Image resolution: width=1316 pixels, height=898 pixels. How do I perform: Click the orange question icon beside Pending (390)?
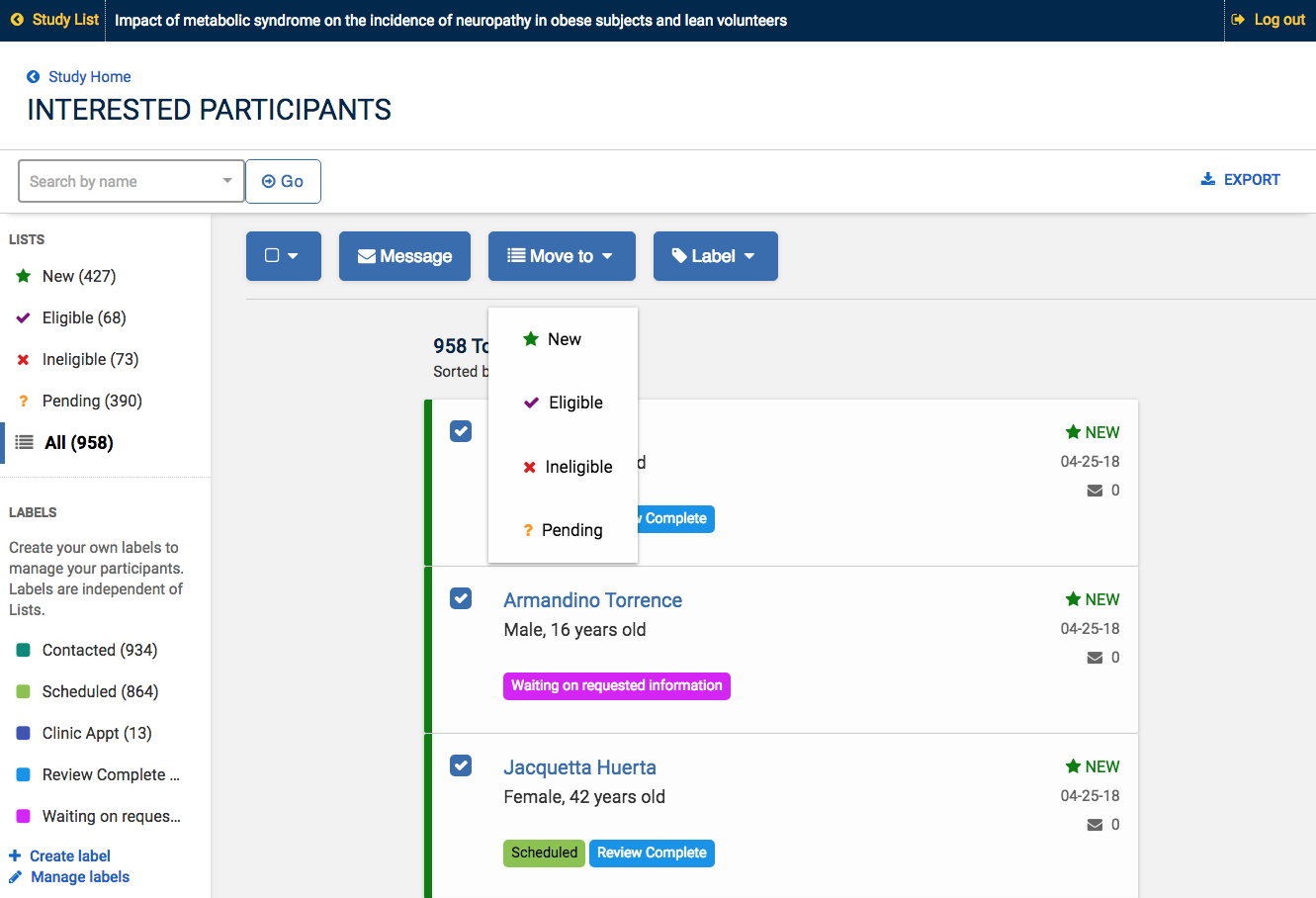24,401
